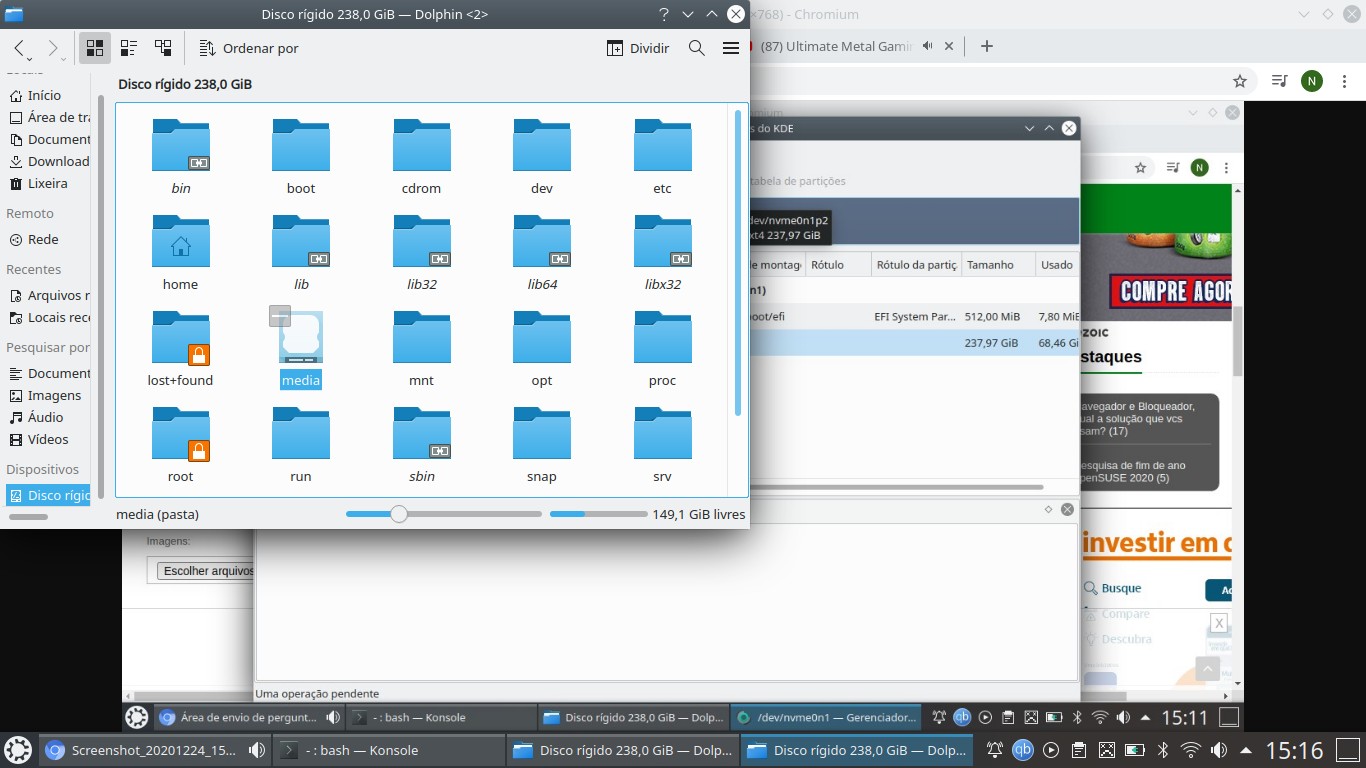Open Arquivos recentes entry under Recentes
The width and height of the screenshot is (1366, 768).
pyautogui.click(x=47, y=295)
